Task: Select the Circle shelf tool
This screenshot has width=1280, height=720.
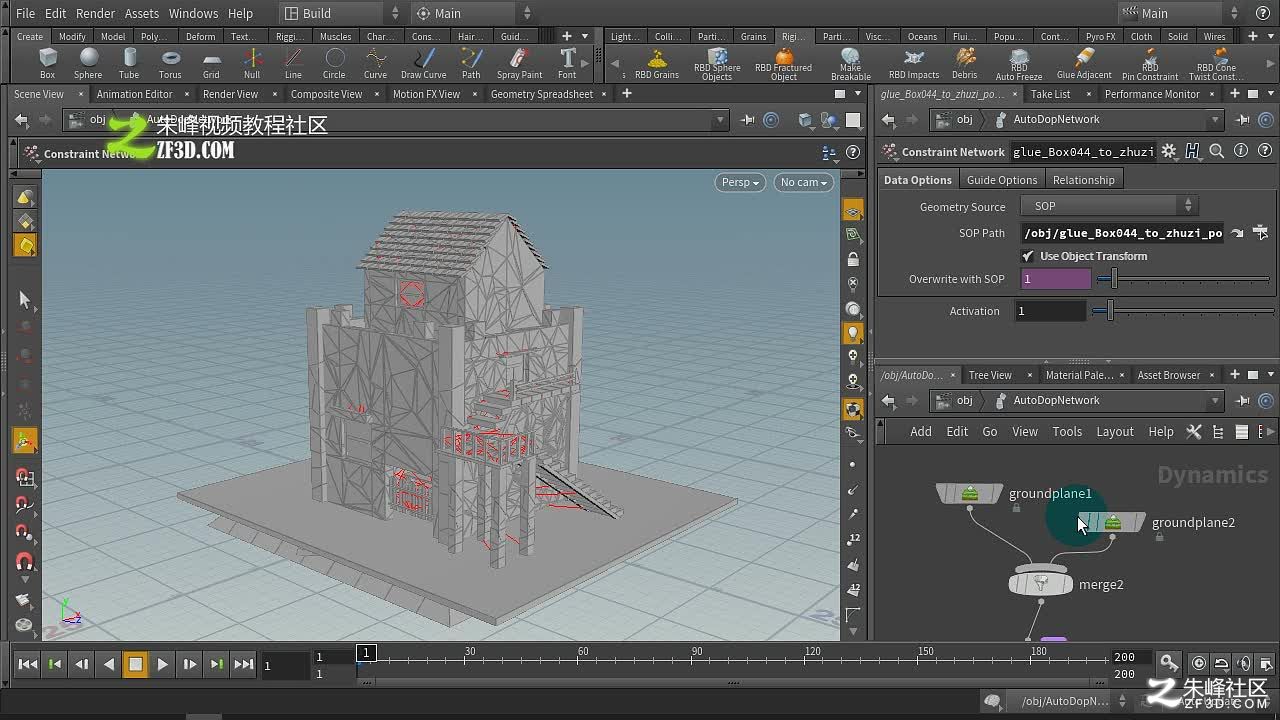Action: pos(334,63)
